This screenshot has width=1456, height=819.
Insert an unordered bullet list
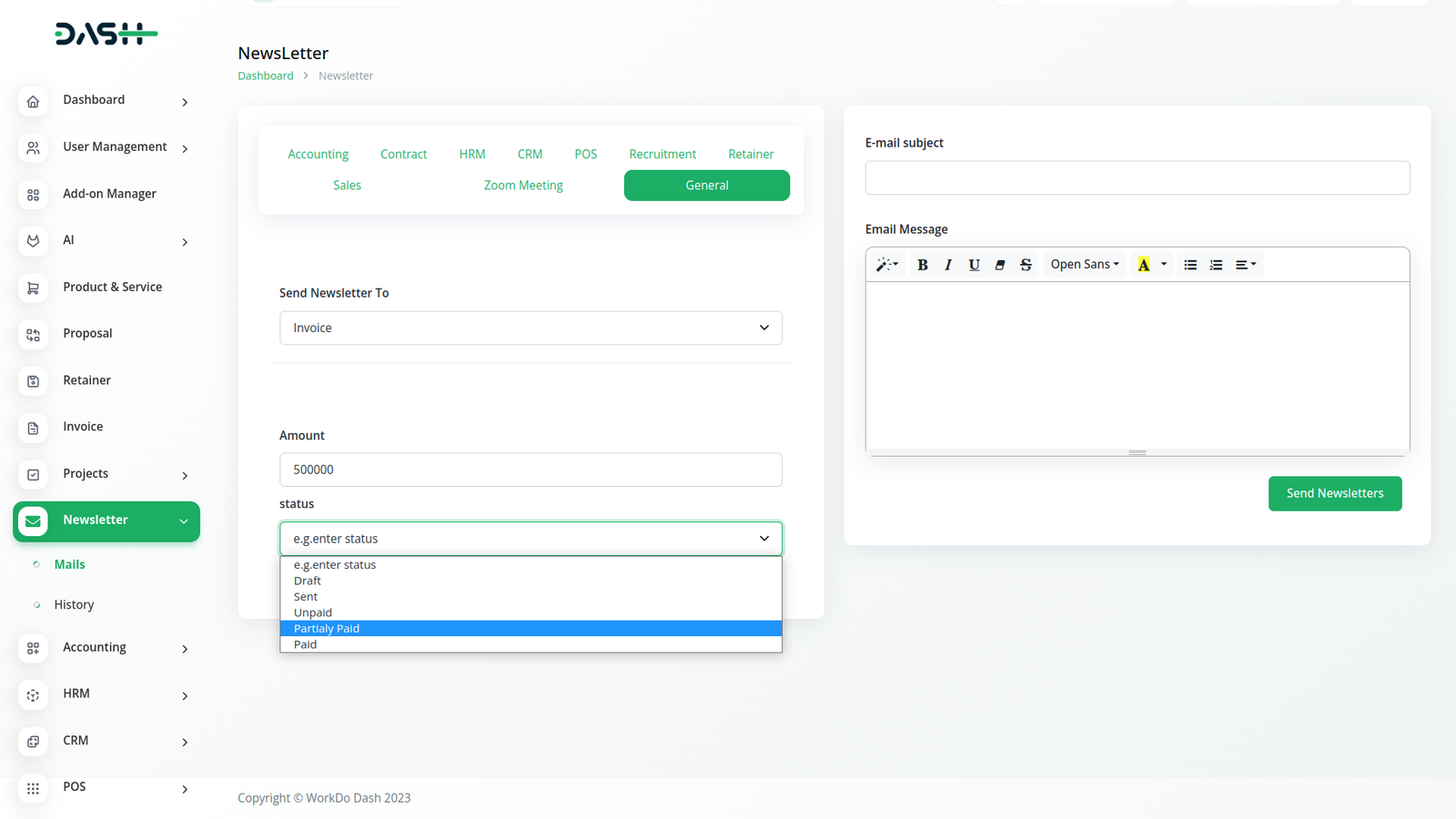pos(1190,265)
